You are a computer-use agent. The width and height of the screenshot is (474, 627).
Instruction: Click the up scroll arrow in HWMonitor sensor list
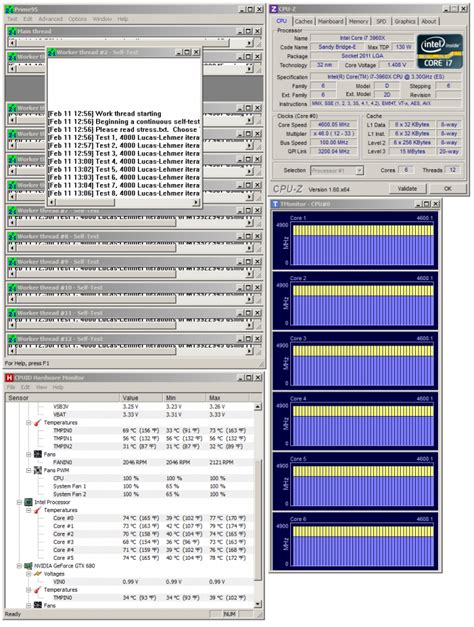click(x=258, y=407)
